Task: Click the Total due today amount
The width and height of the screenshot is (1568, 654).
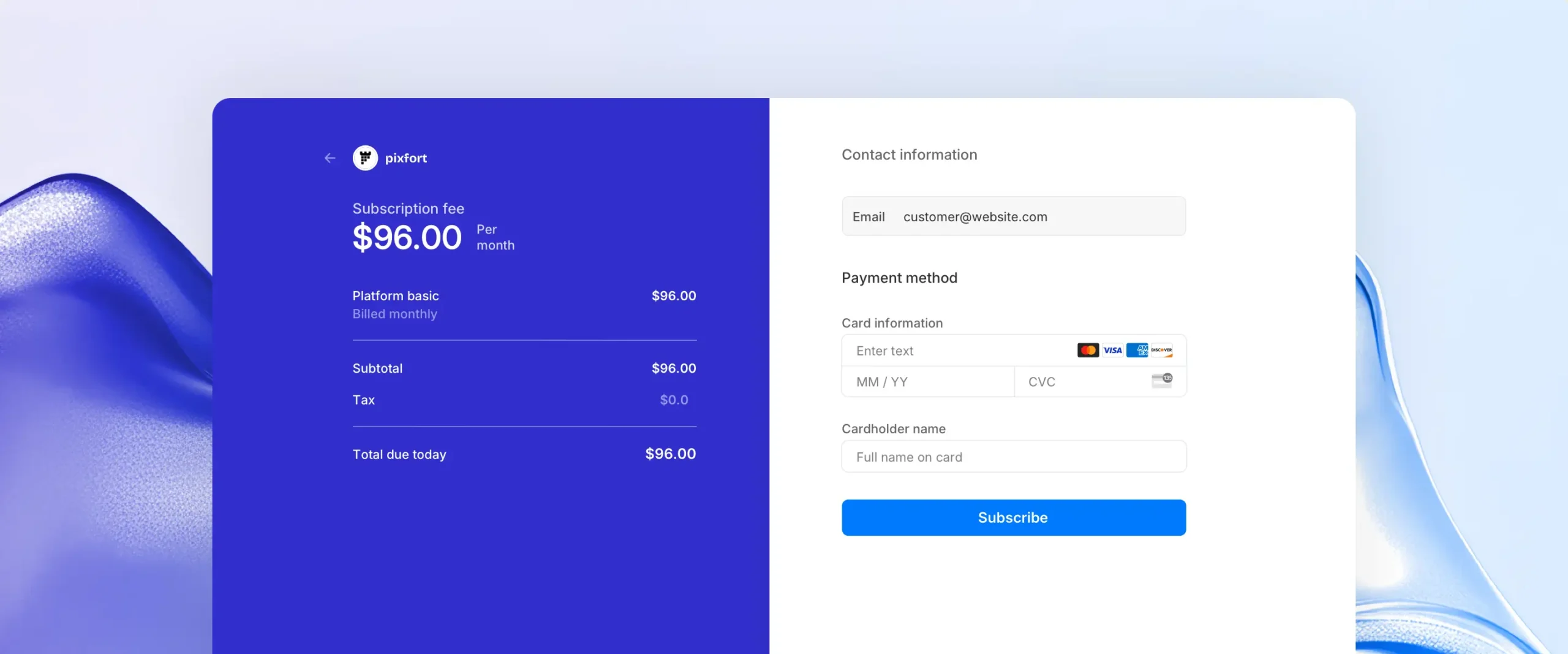Action: click(670, 454)
